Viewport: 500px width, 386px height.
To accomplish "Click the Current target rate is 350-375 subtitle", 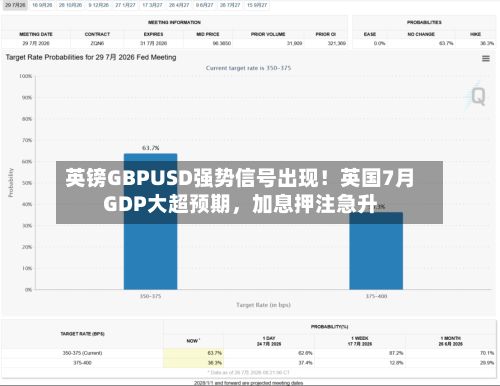I will (x=248, y=68).
